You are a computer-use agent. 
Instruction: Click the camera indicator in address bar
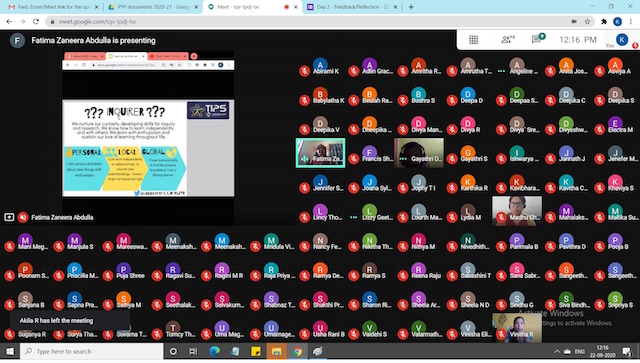pos(574,22)
